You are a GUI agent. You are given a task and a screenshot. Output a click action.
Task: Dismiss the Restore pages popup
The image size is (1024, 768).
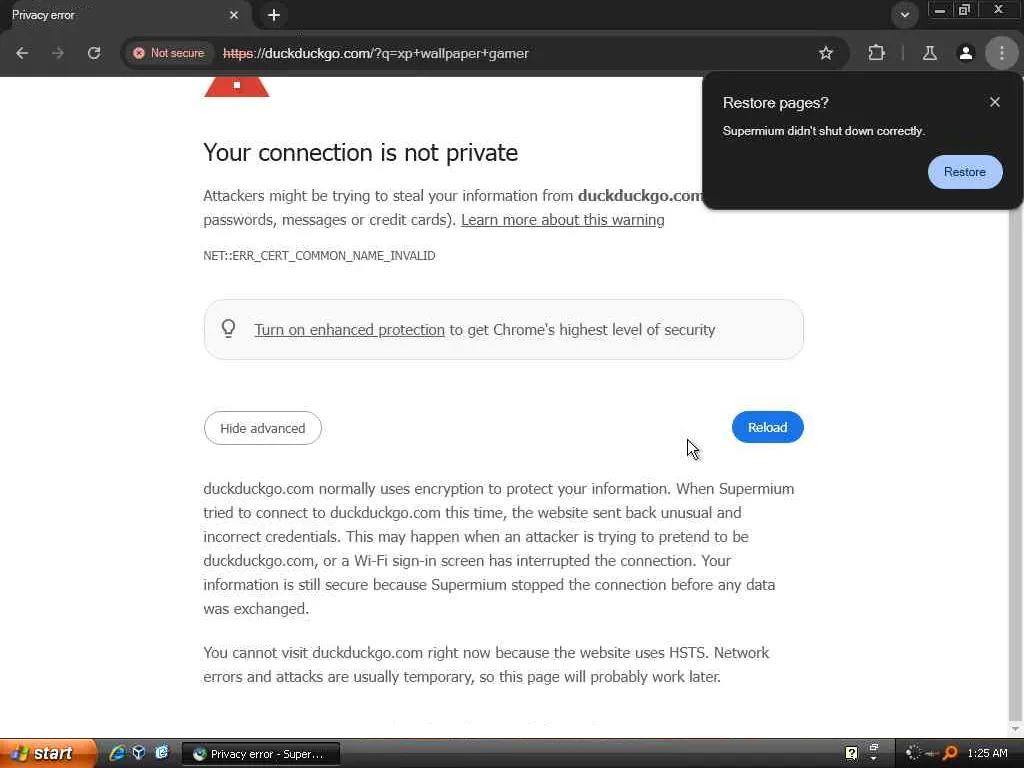[x=994, y=102]
